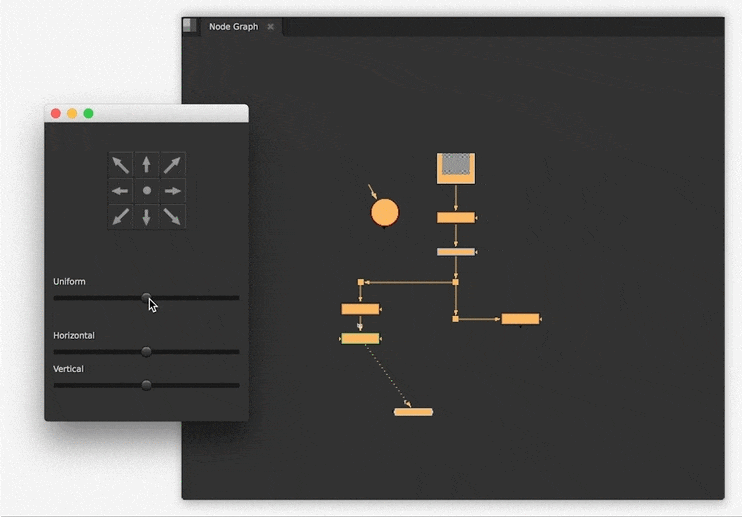This screenshot has height=517, width=742.
Task: Select the far-right rectangular node
Action: pyautogui.click(x=520, y=319)
